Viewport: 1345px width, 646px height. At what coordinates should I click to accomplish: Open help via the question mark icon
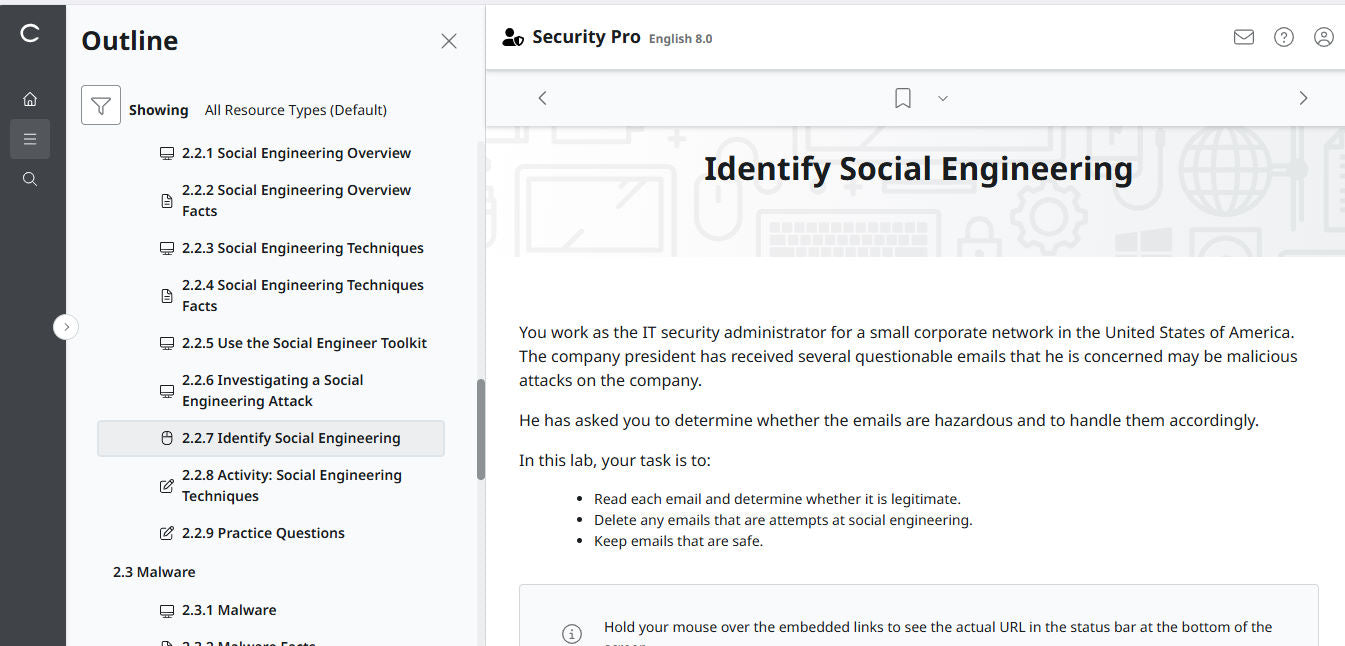click(x=1283, y=36)
